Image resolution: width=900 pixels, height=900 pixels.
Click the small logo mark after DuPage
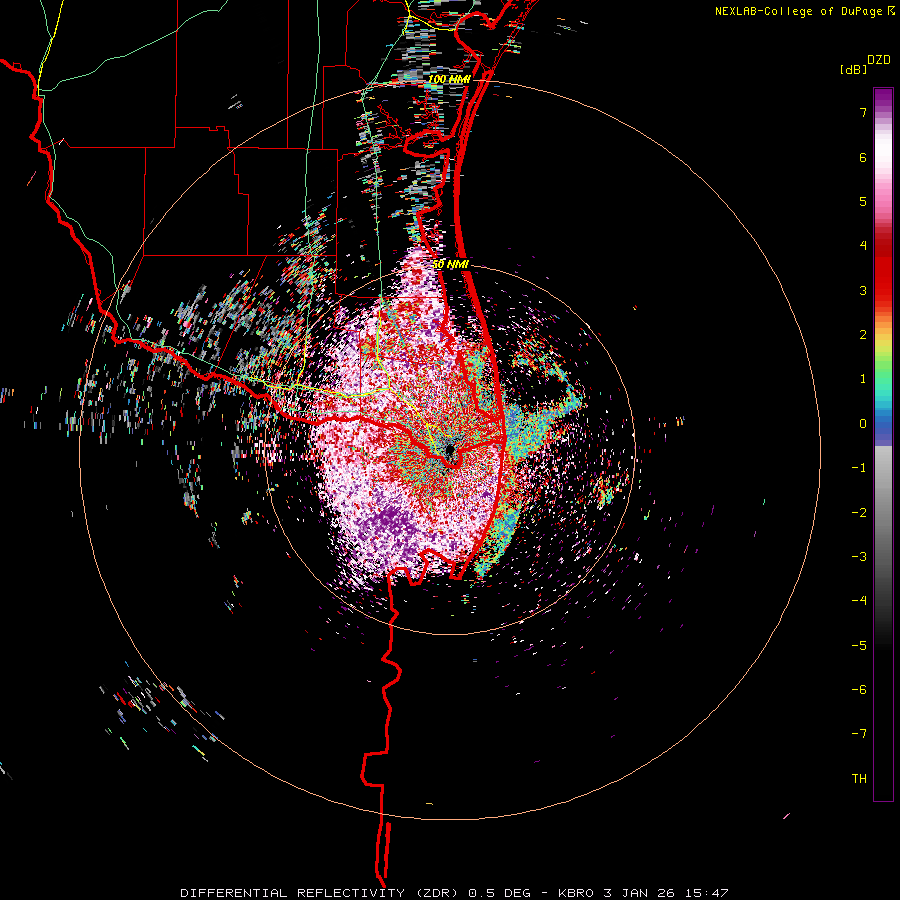891,10
